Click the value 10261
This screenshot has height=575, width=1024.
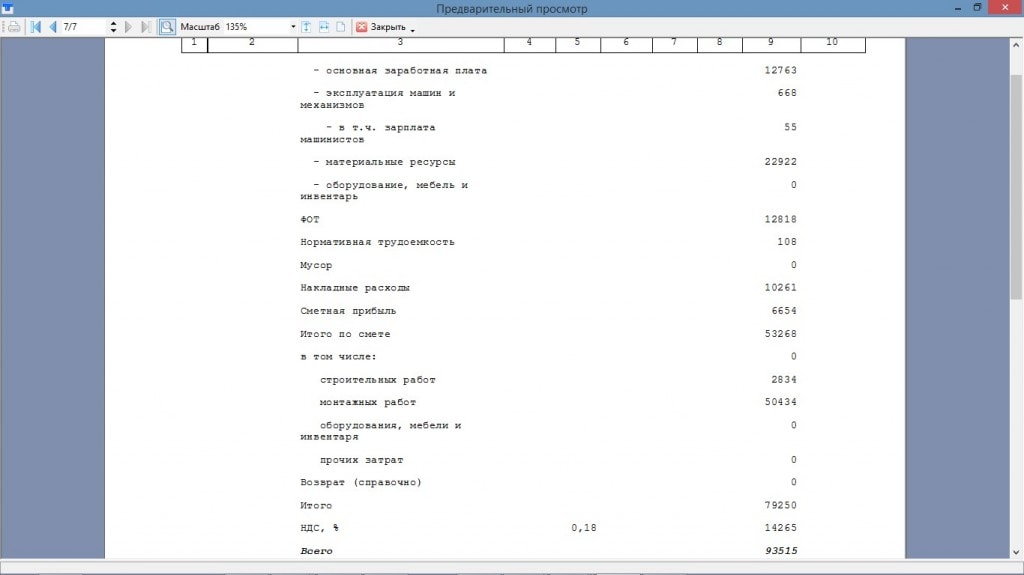[780, 288]
